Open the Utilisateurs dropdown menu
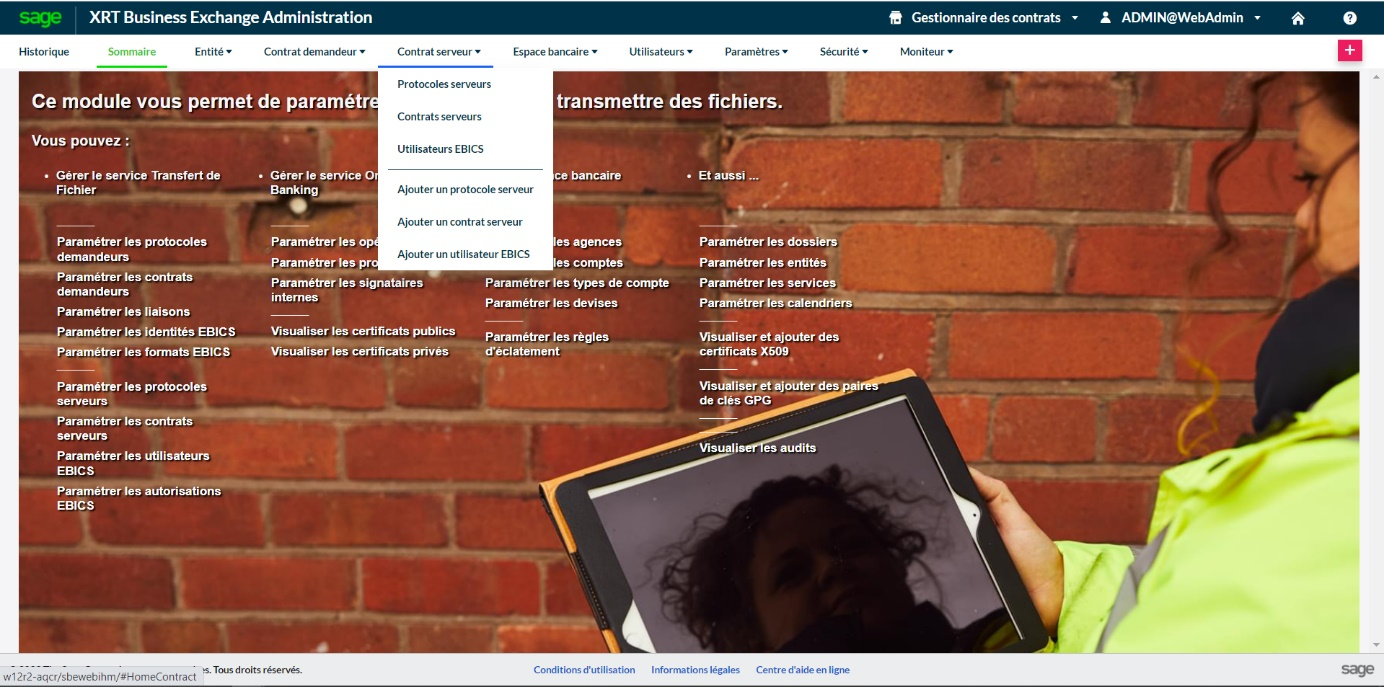This screenshot has width=1384, height=687. (661, 51)
